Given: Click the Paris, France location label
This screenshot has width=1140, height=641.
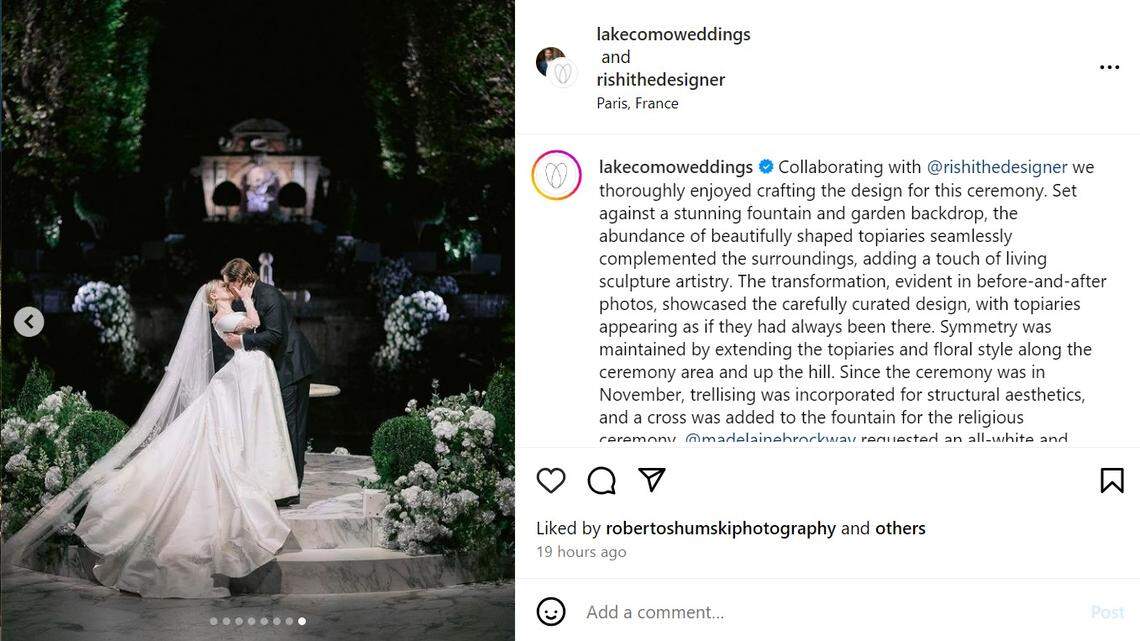Looking at the screenshot, I should click(x=638, y=103).
